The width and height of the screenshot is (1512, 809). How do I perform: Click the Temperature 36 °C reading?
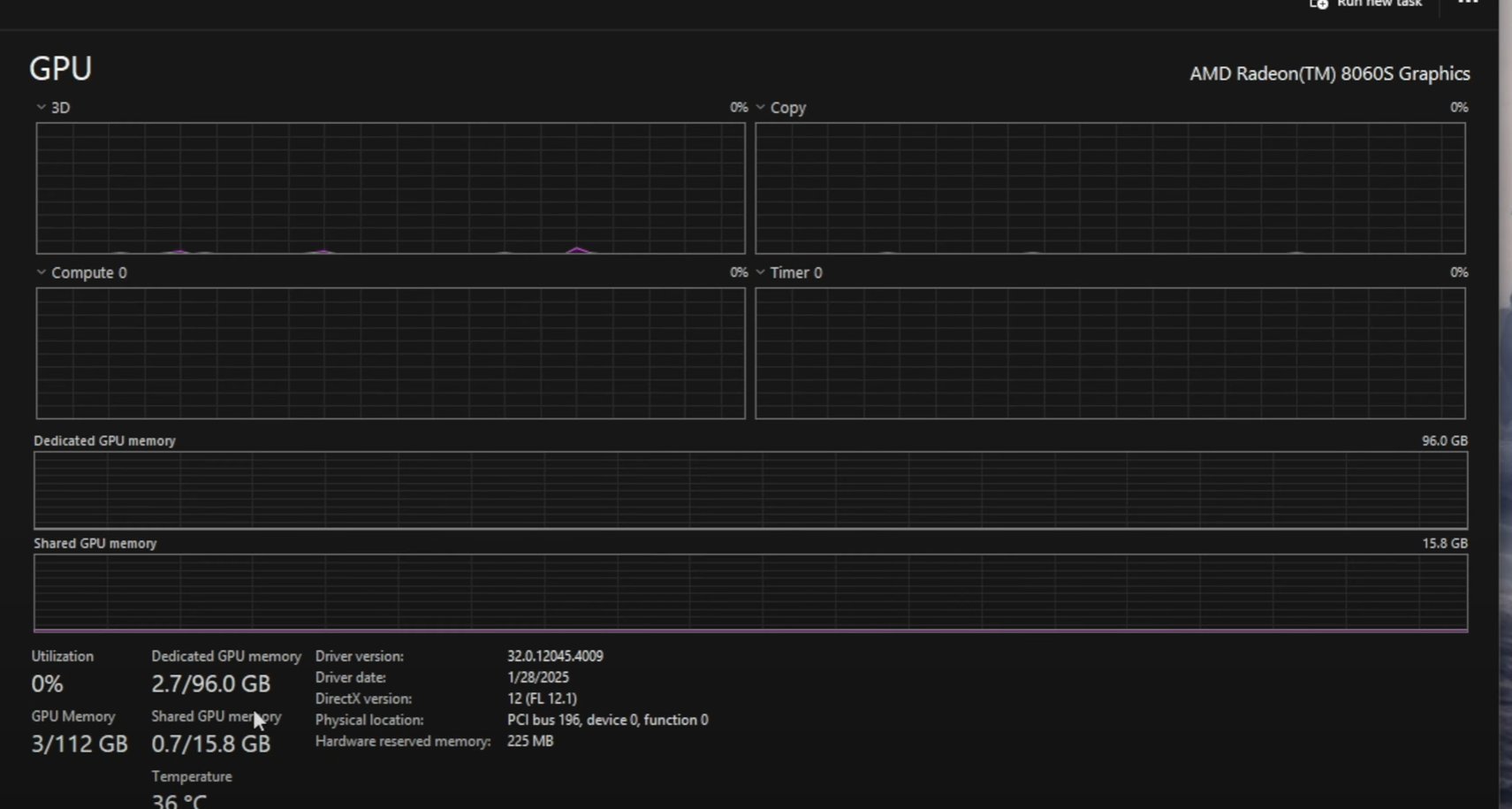click(x=179, y=801)
